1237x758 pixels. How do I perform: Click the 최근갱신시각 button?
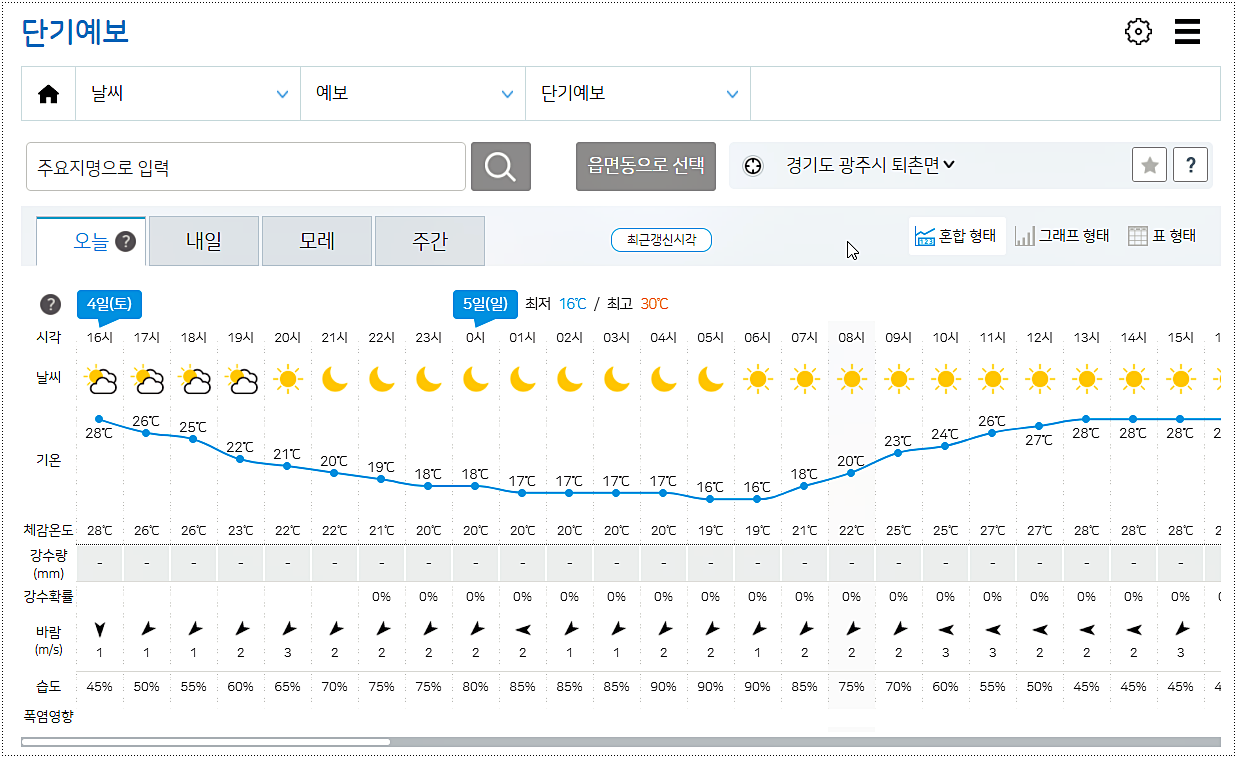point(661,240)
